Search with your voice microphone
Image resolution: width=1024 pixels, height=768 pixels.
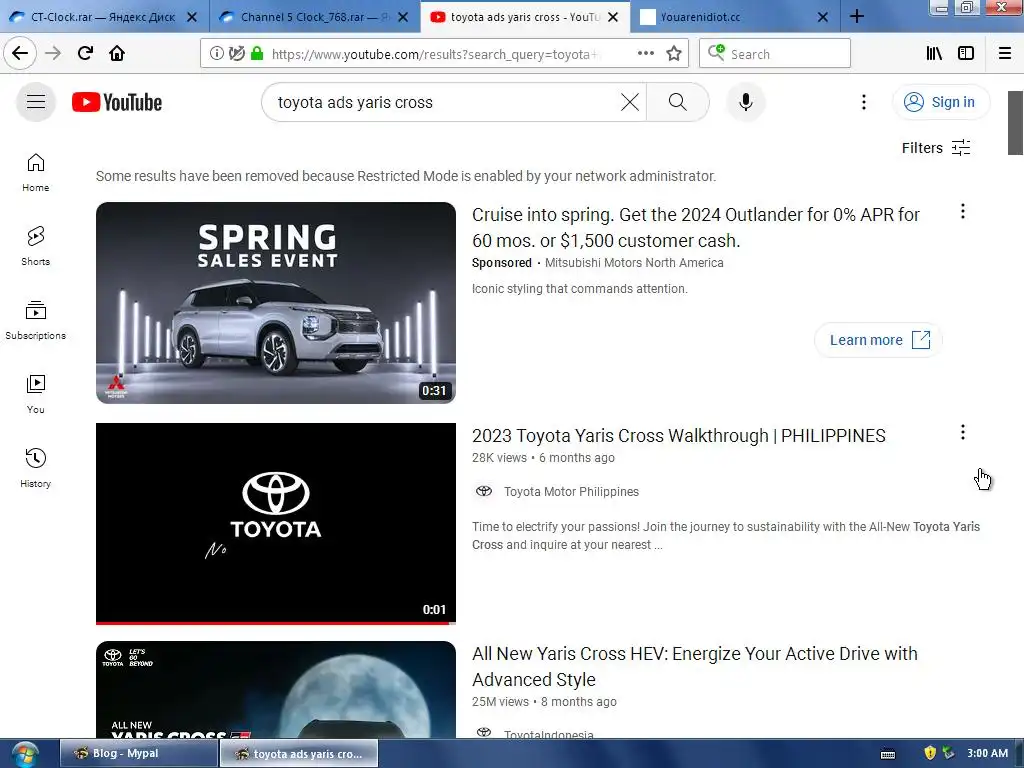pos(746,102)
